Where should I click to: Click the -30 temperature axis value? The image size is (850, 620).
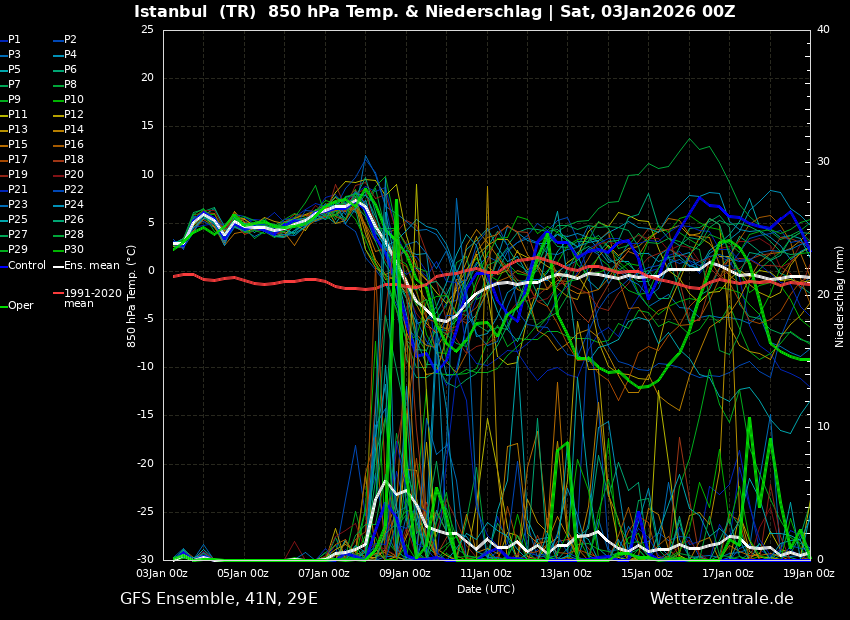pyautogui.click(x=145, y=560)
